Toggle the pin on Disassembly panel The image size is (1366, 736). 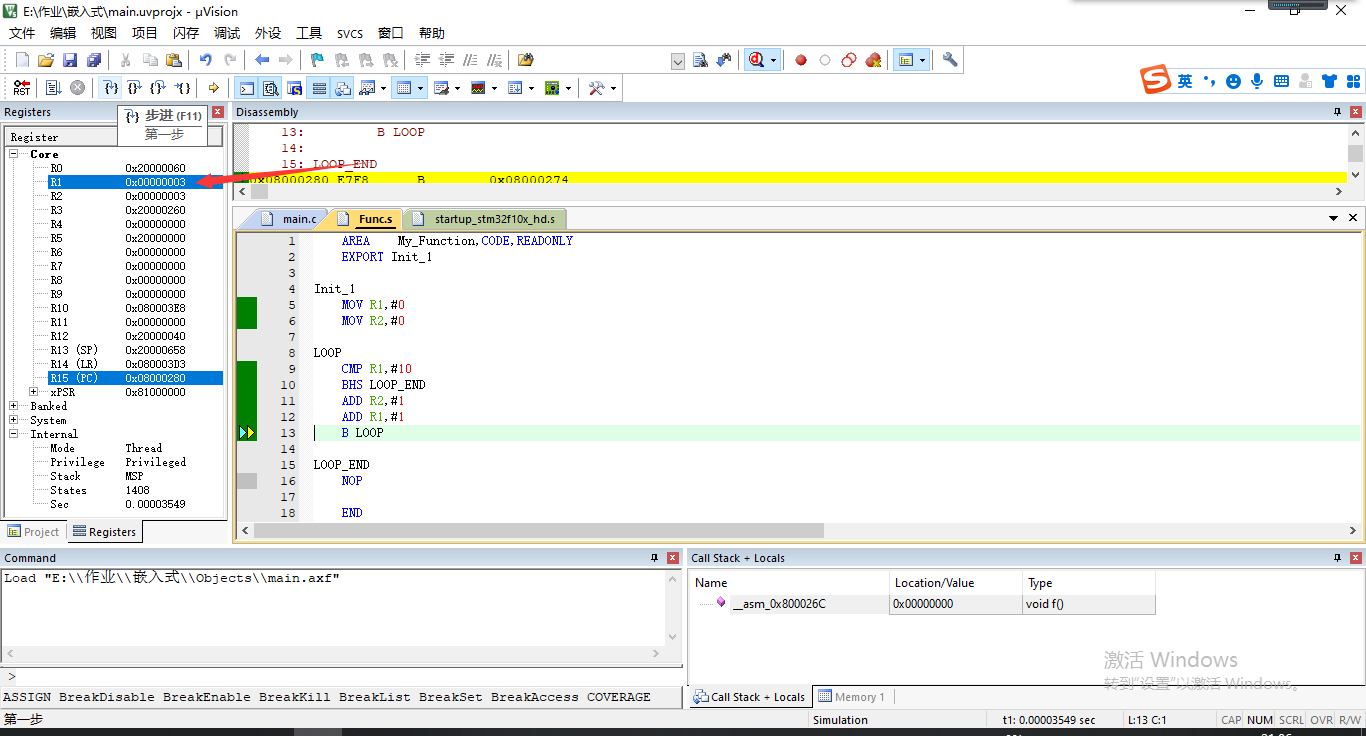1337,111
